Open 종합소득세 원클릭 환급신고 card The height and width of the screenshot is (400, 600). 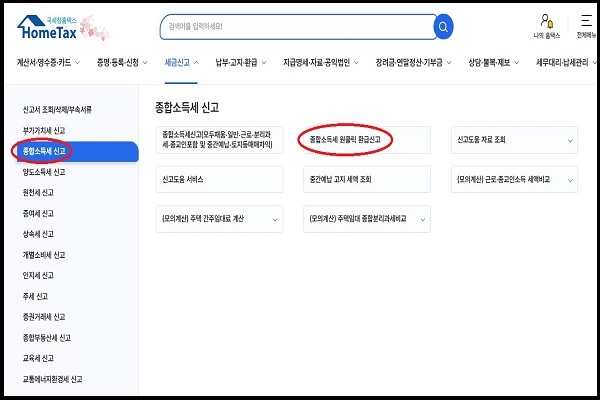(x=367, y=140)
